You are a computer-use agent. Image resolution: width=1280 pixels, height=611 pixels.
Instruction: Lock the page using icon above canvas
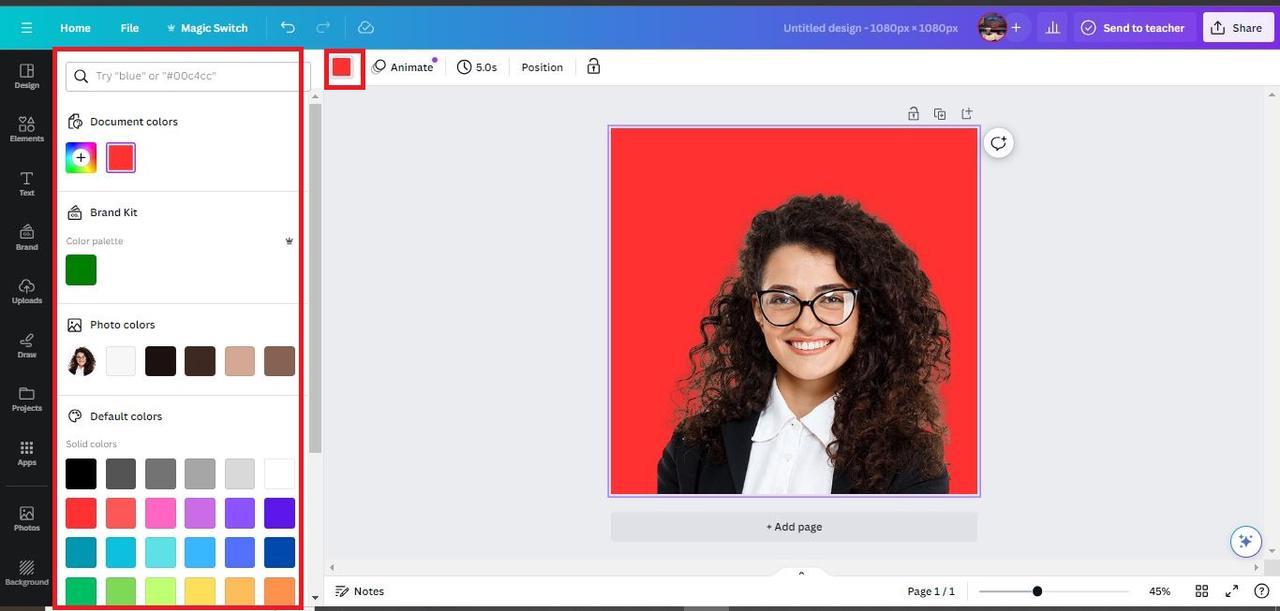[913, 114]
